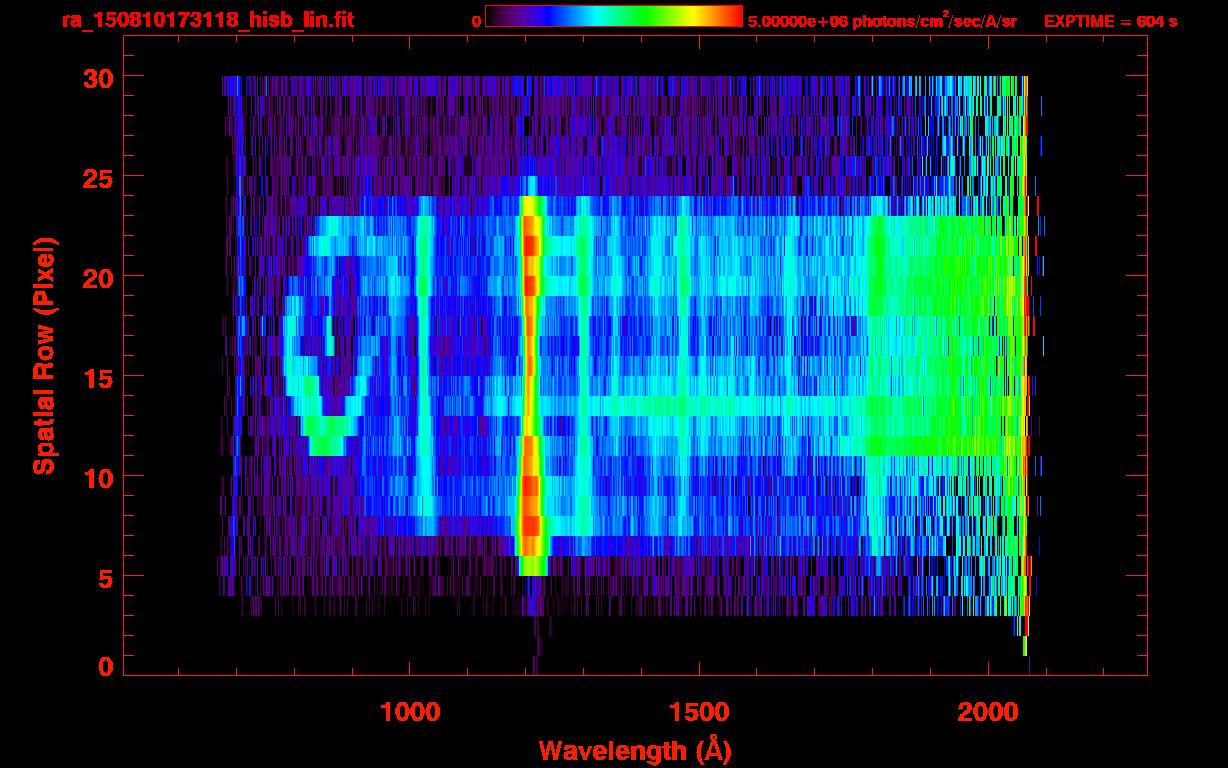Screen dimensions: 1228x768
Task: Click the 5.00000e+06 photons/cm²/sec/A/sr label
Action: click(882, 21)
